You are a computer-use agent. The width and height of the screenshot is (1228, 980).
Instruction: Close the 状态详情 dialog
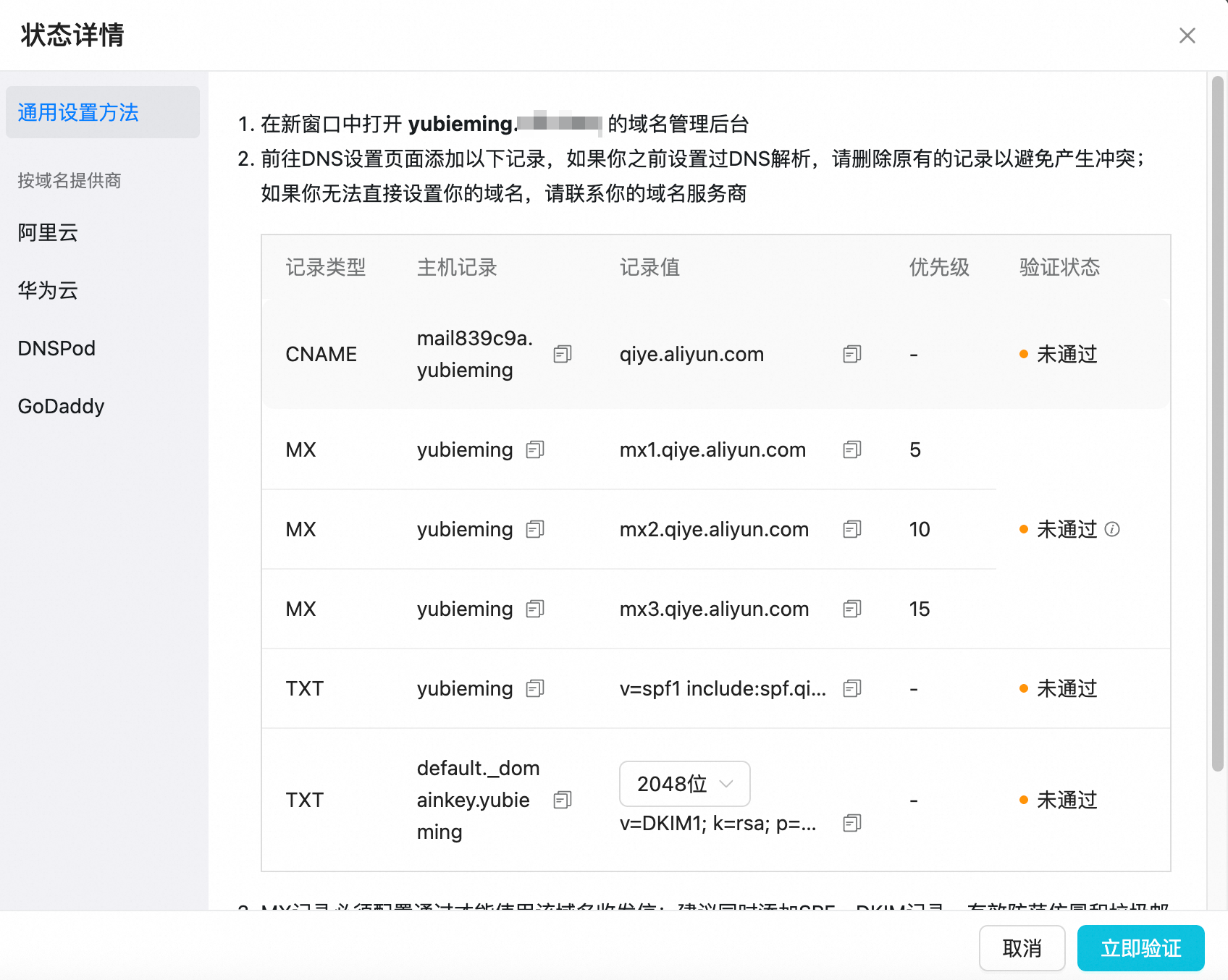click(x=1187, y=35)
